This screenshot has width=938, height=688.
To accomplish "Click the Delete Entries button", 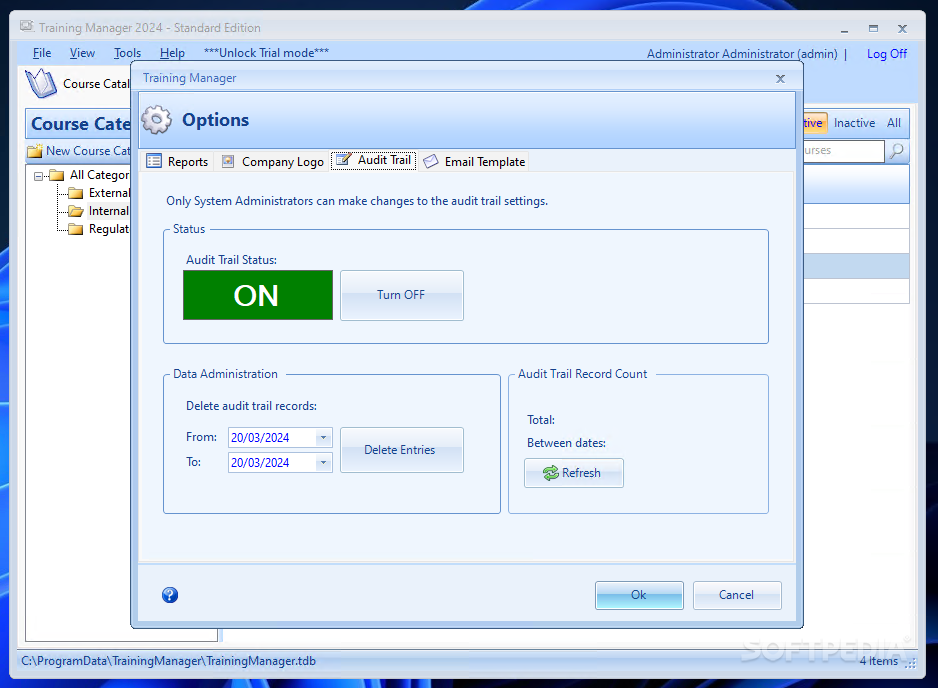I will (x=401, y=450).
